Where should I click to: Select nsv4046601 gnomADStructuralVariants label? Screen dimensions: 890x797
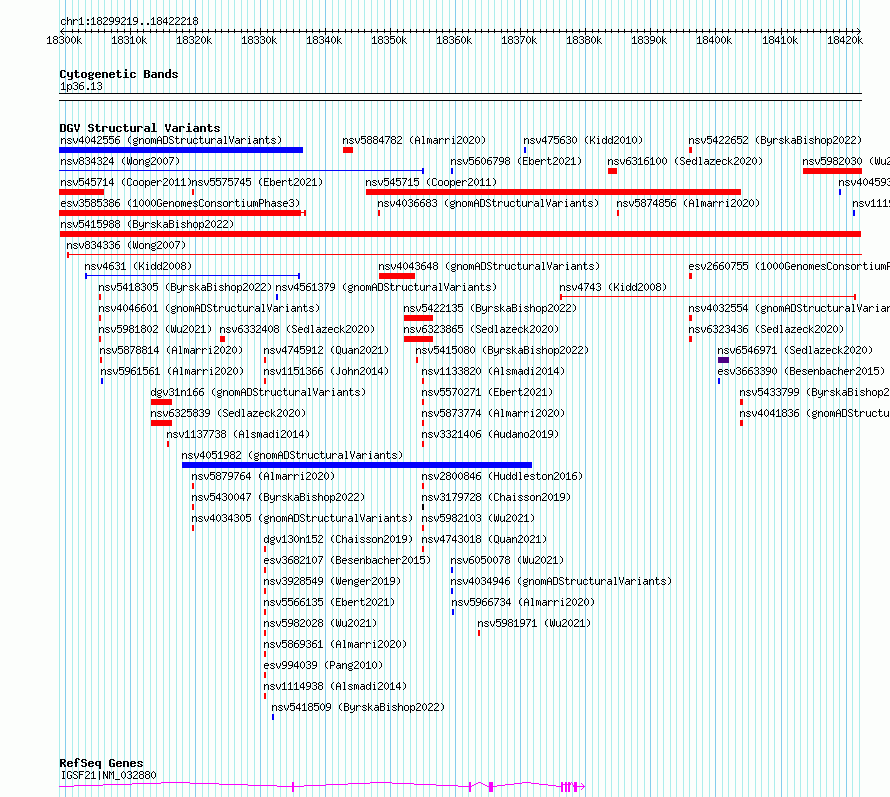point(209,308)
